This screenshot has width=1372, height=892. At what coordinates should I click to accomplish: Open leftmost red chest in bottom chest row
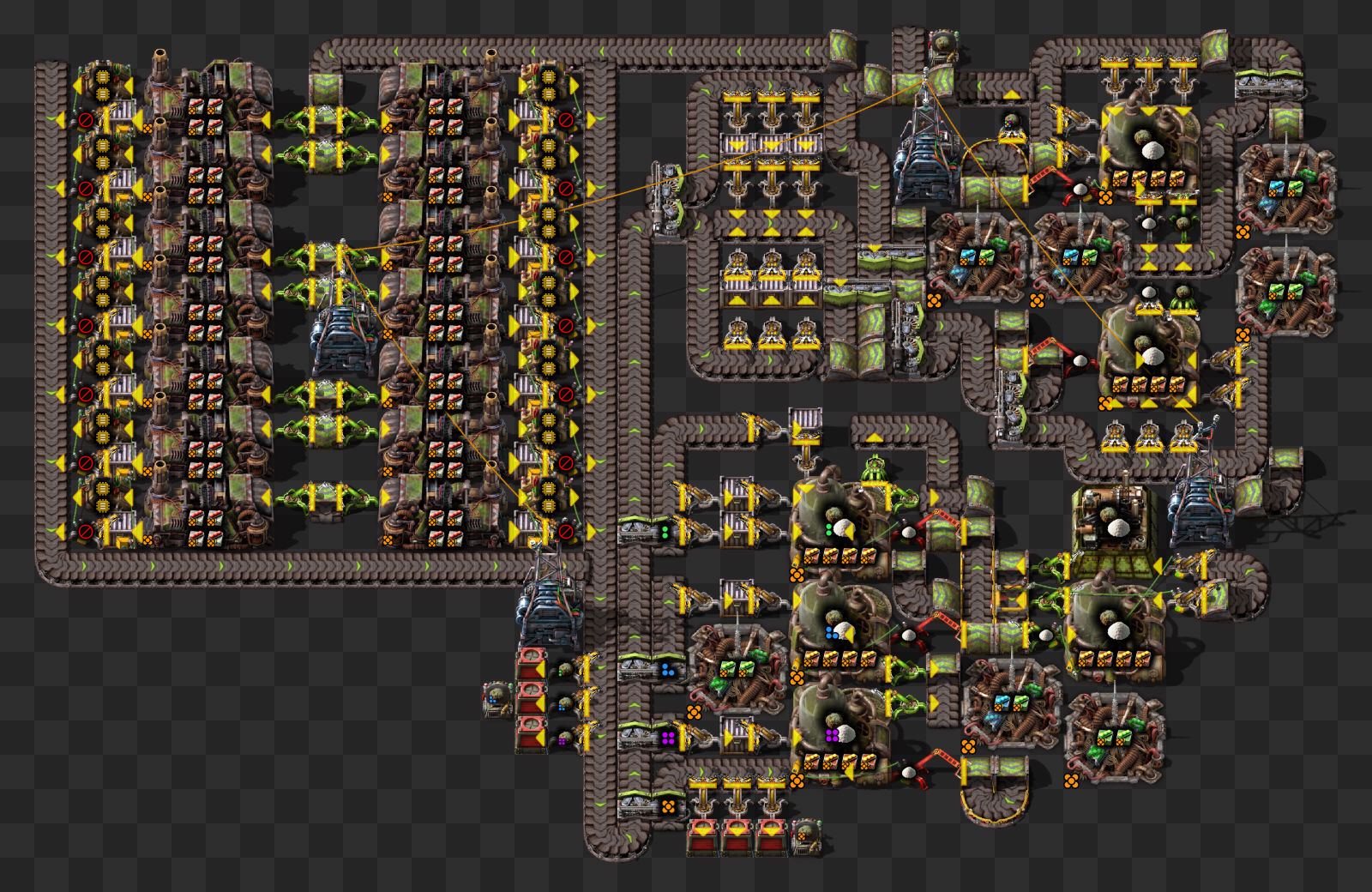(703, 838)
